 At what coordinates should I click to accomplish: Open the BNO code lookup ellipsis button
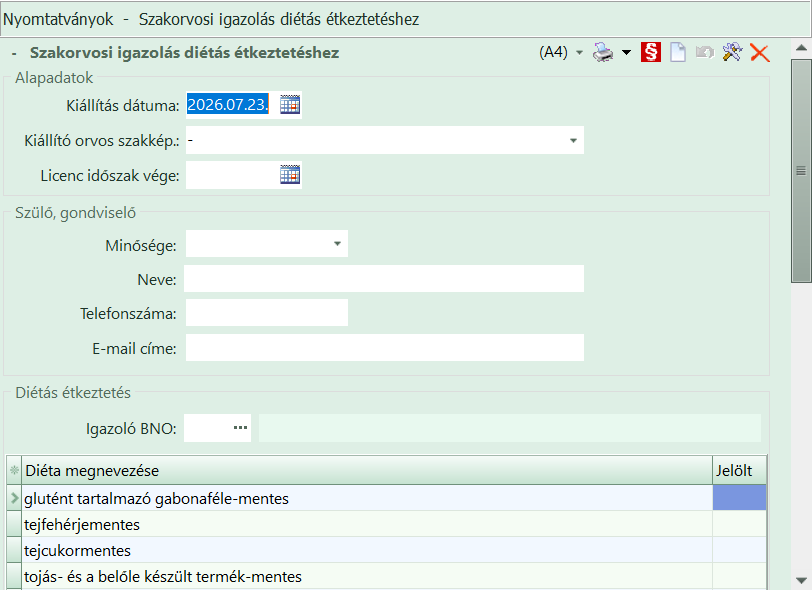(240, 428)
